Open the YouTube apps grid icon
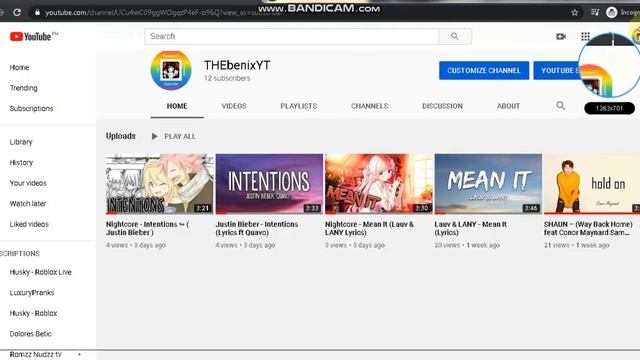The image size is (640, 360). tap(585, 36)
